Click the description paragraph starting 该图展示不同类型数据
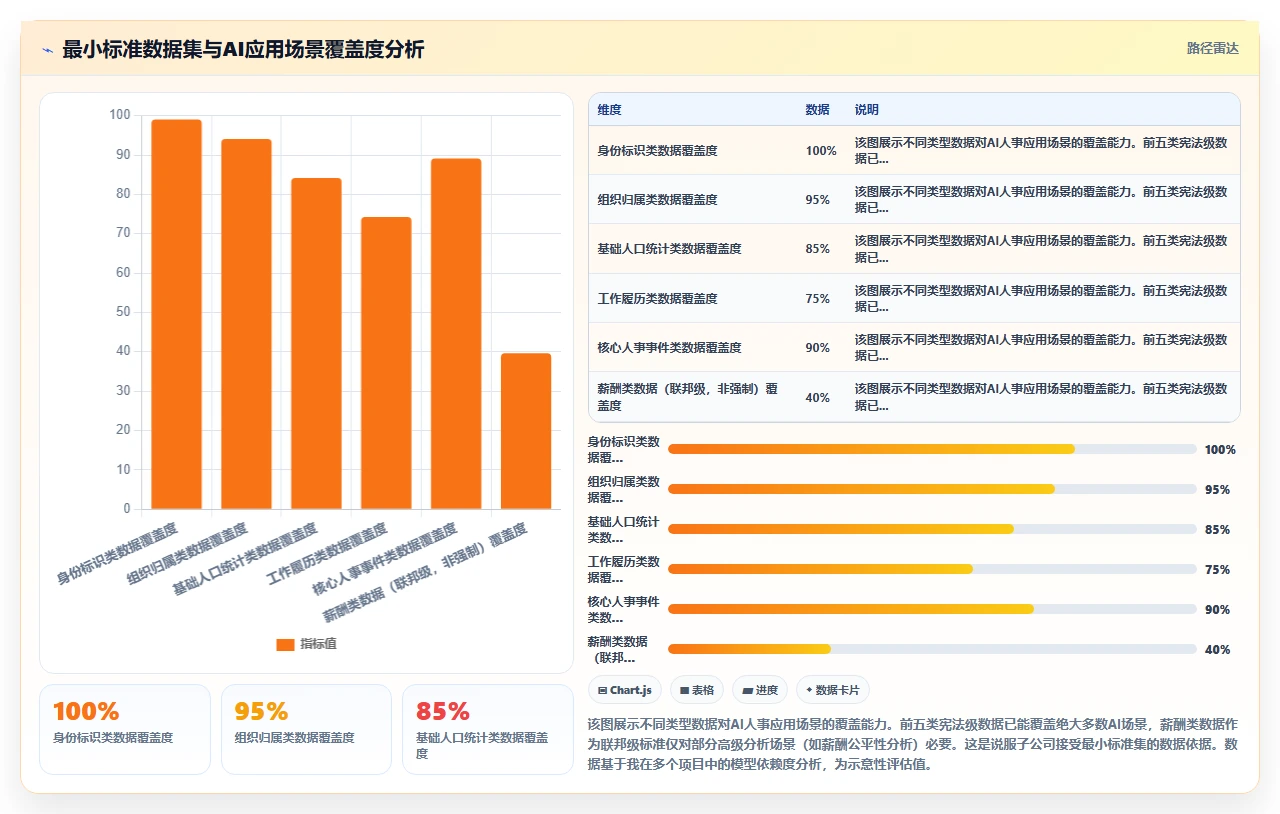This screenshot has height=814, width=1280. tap(913, 743)
